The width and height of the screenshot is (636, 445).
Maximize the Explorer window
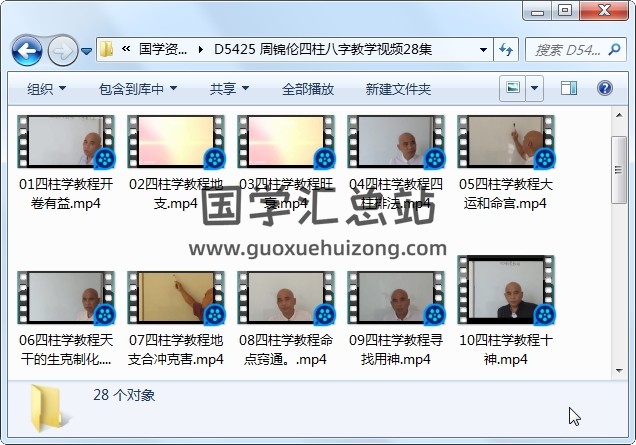(565, 11)
